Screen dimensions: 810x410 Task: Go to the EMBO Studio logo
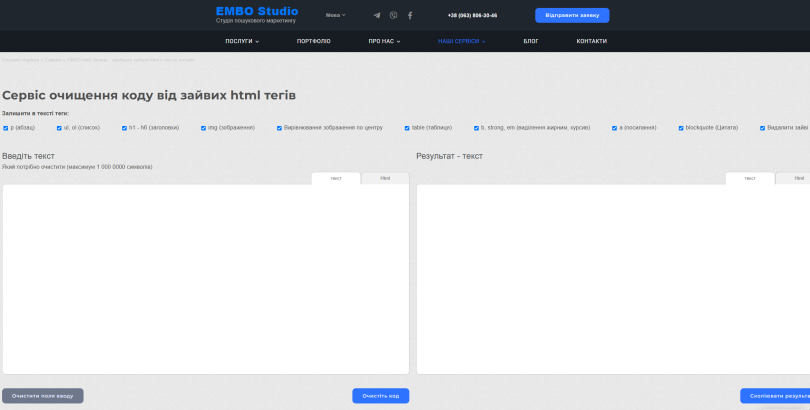point(257,11)
